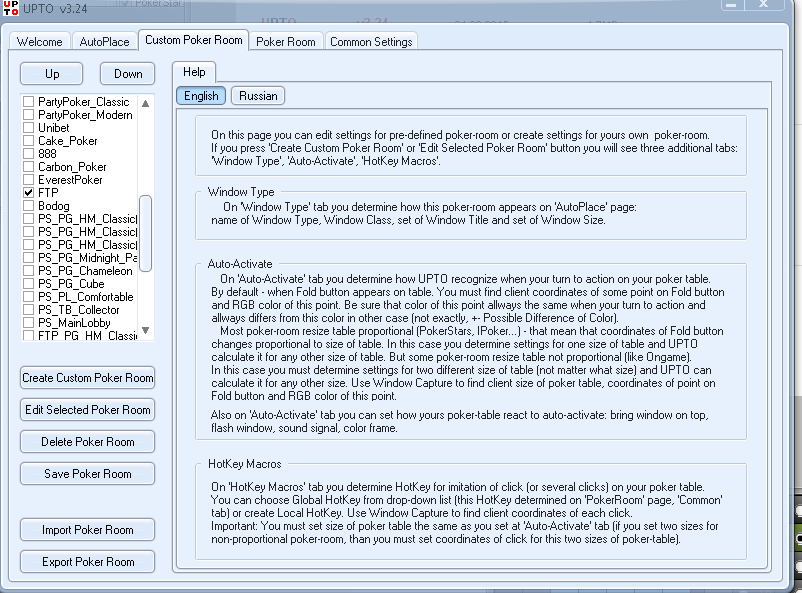The height and width of the screenshot is (593, 802).
Task: Check the PartyPoker_Classic checkbox
Action: pos(29,102)
